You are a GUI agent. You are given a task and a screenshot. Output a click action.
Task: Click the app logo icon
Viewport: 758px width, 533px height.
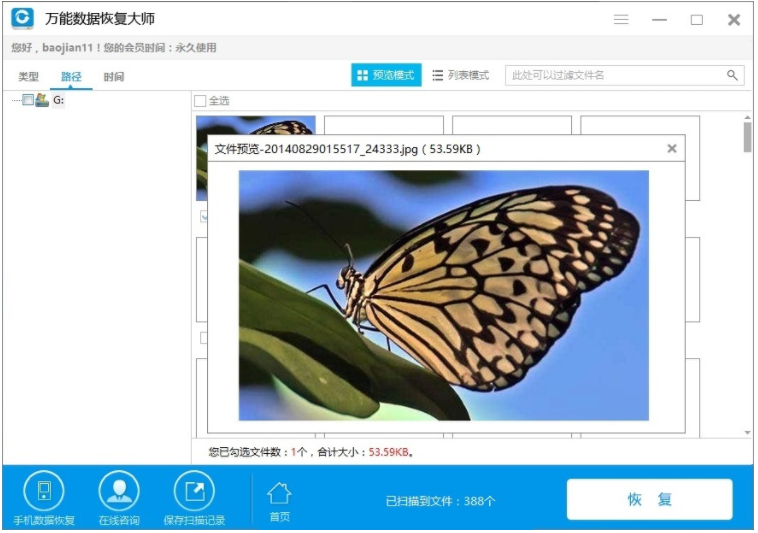click(22, 19)
